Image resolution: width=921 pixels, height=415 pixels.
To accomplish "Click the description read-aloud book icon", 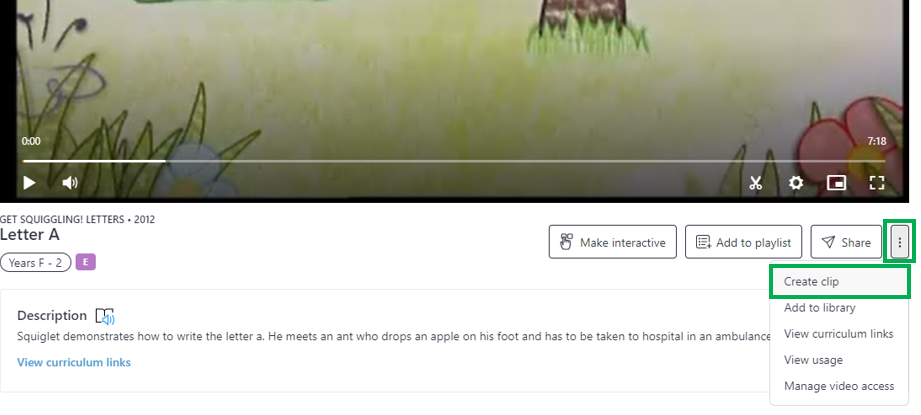I will pos(105,316).
